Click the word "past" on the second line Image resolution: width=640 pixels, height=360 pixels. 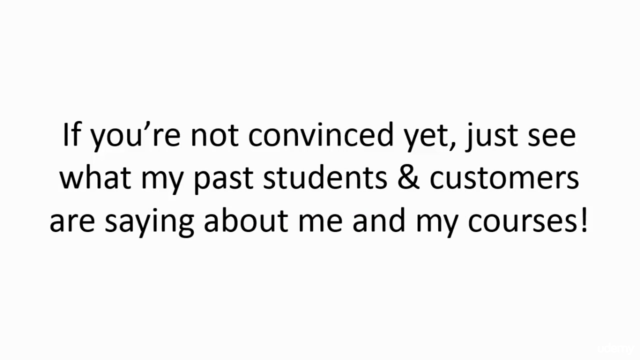[x=223, y=180]
